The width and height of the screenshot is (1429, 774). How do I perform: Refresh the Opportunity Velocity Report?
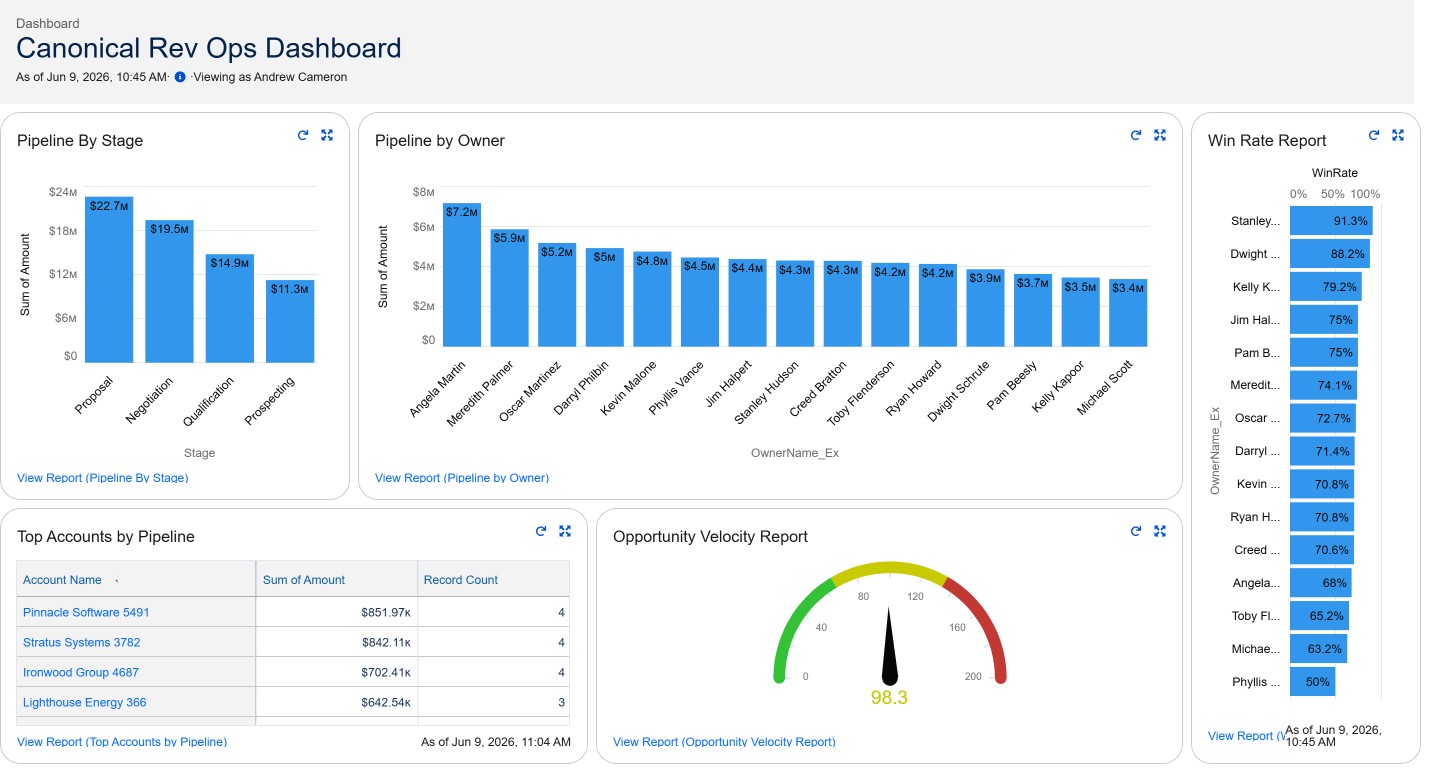coord(1136,531)
